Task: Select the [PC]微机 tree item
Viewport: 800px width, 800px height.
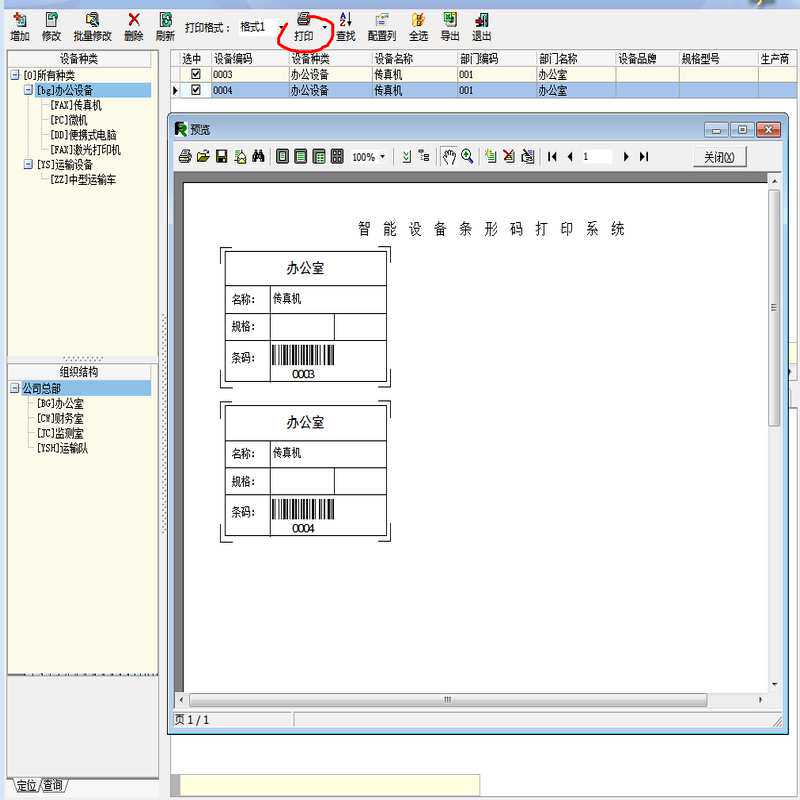Action: pos(68,120)
